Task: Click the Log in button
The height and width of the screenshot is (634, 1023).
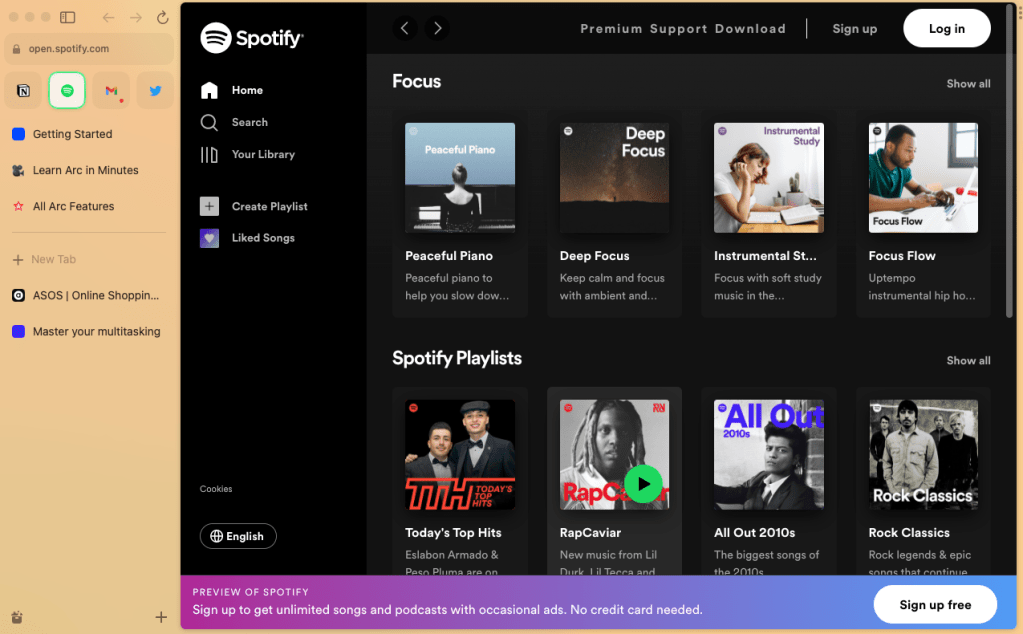Action: pos(946,29)
